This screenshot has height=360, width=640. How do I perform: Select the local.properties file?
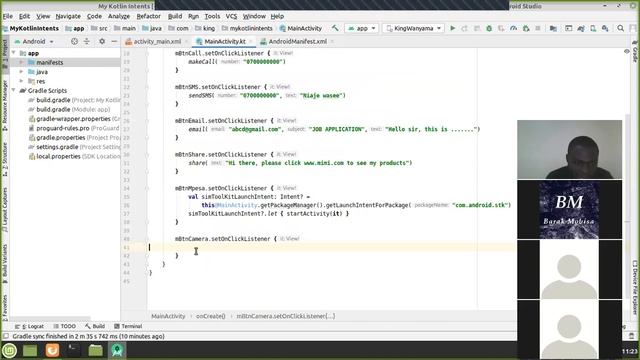coord(74,156)
